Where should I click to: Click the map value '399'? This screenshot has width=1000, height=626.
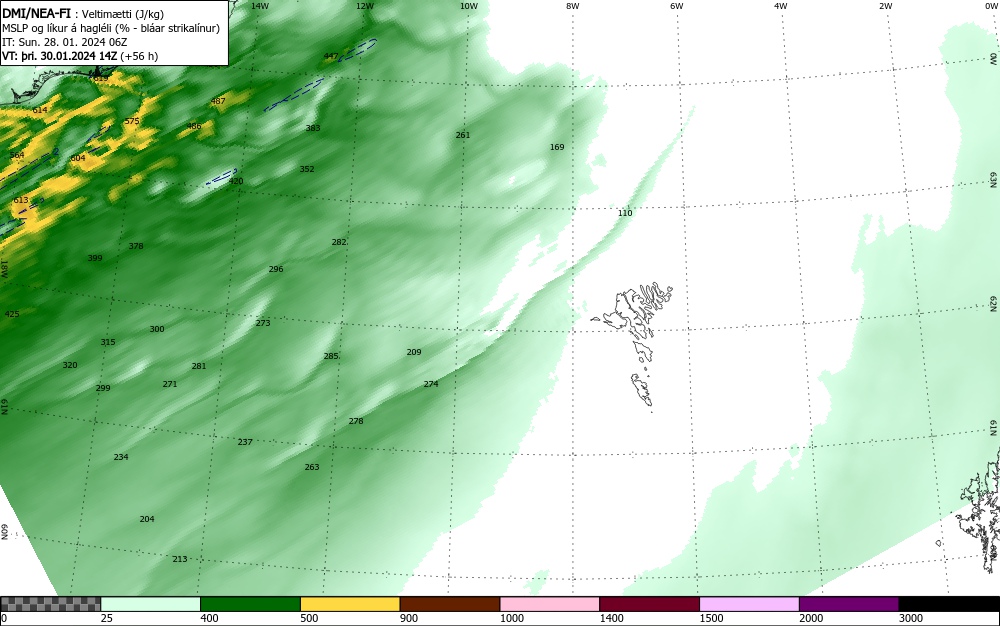tap(94, 258)
